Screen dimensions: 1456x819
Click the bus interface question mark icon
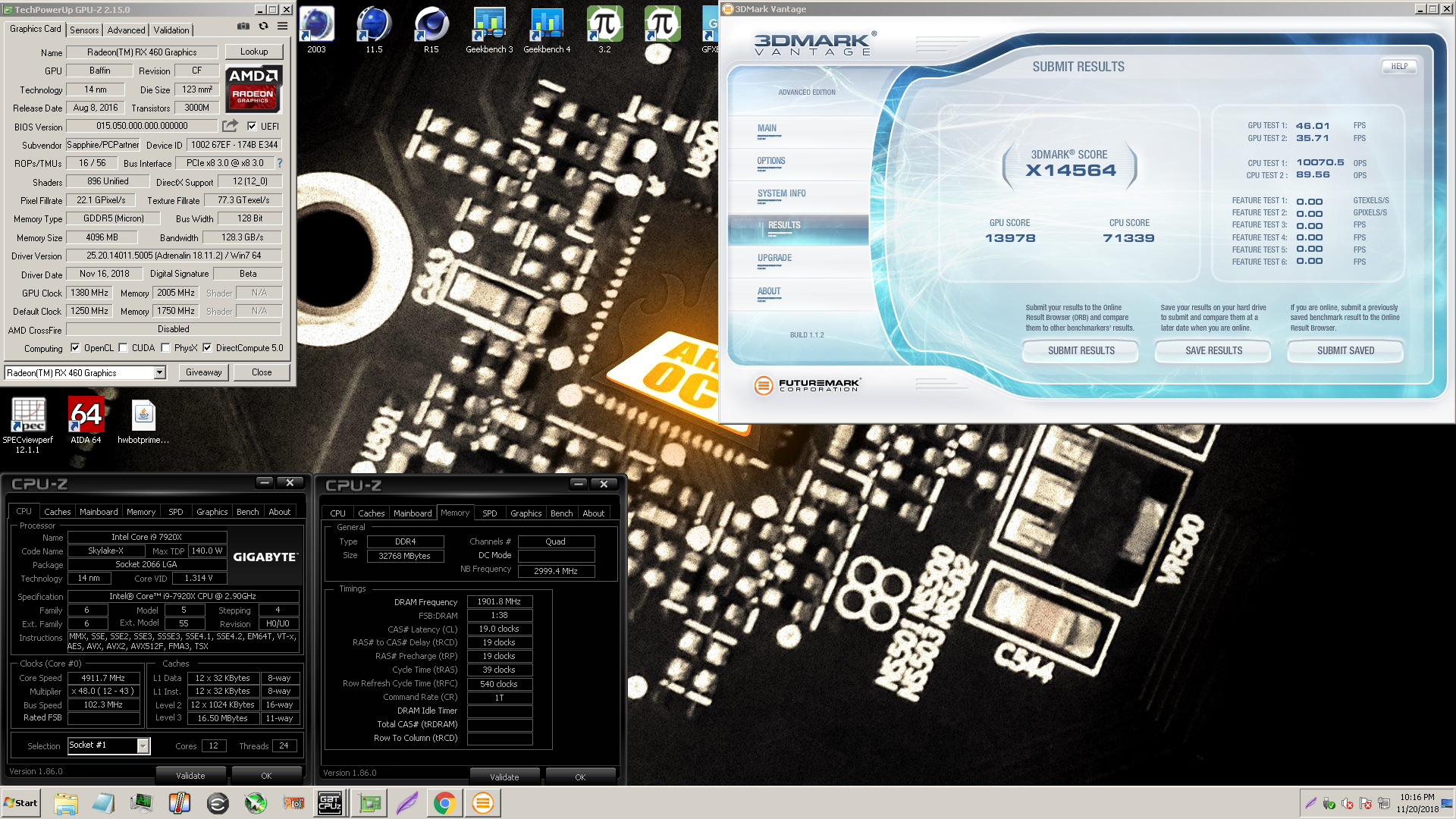[280, 163]
